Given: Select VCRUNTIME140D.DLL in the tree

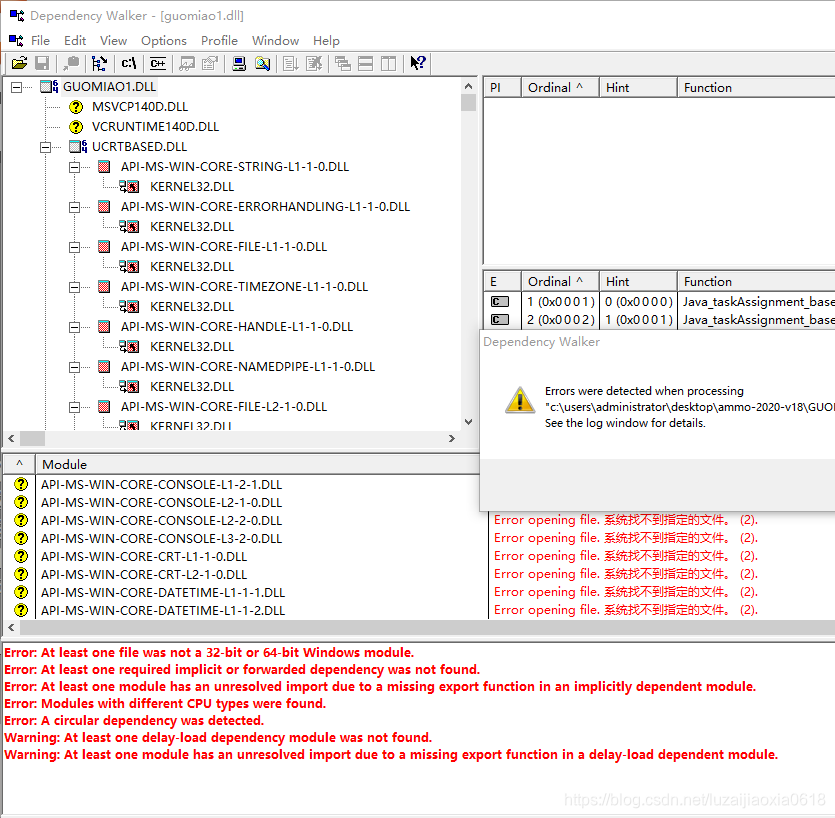Looking at the screenshot, I should point(155,127).
